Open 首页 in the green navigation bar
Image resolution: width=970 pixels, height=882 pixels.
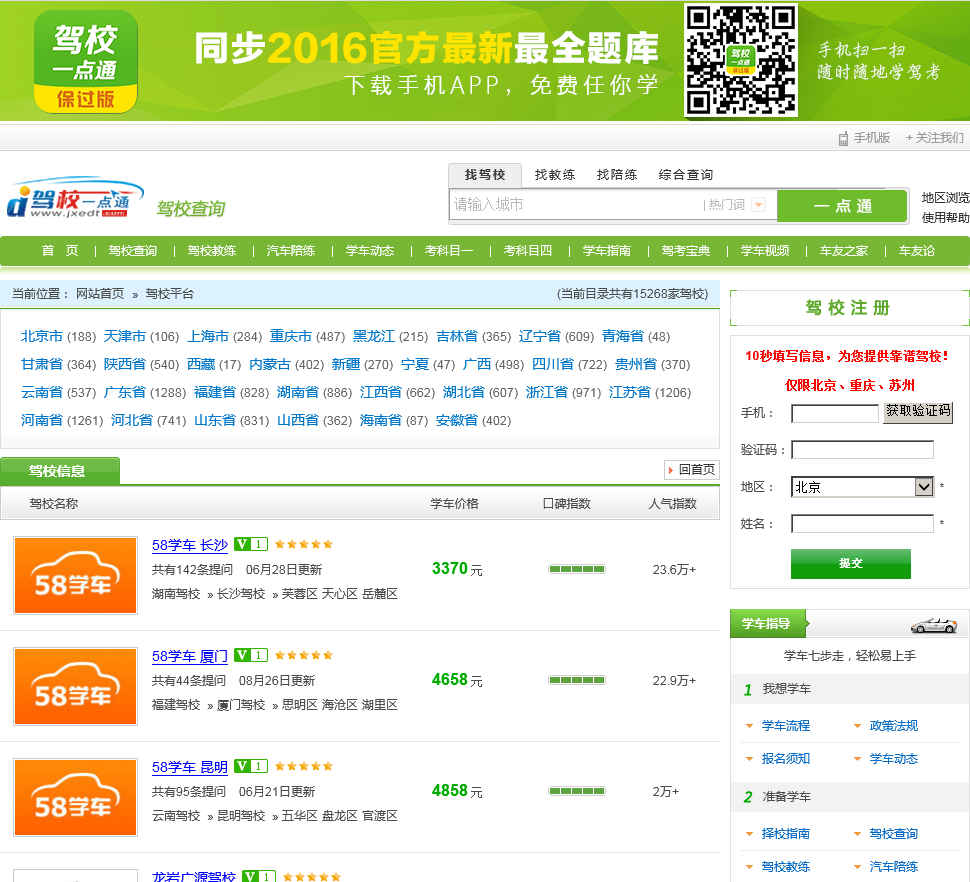[60, 251]
